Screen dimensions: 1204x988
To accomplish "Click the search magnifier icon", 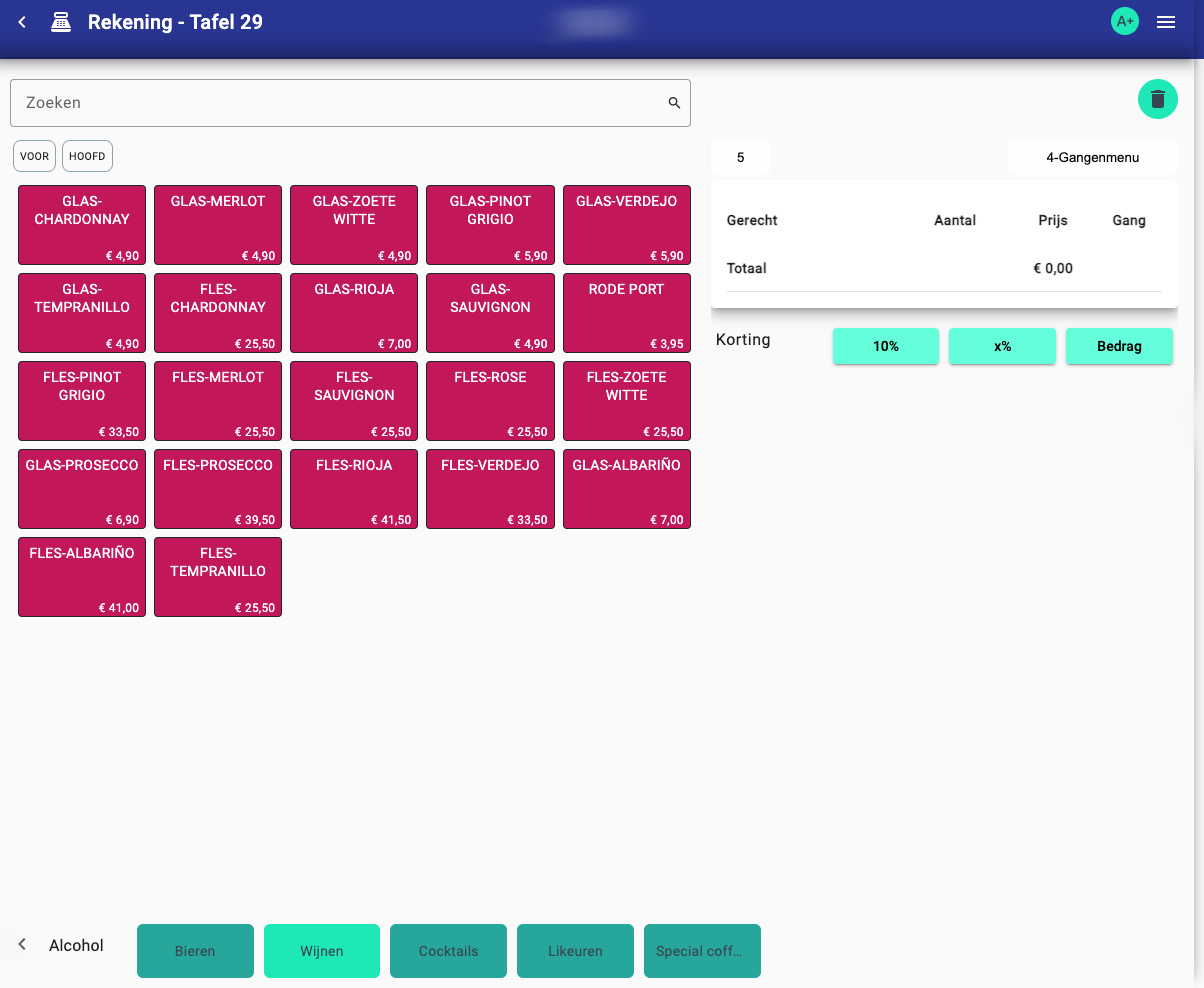I will 674,103.
